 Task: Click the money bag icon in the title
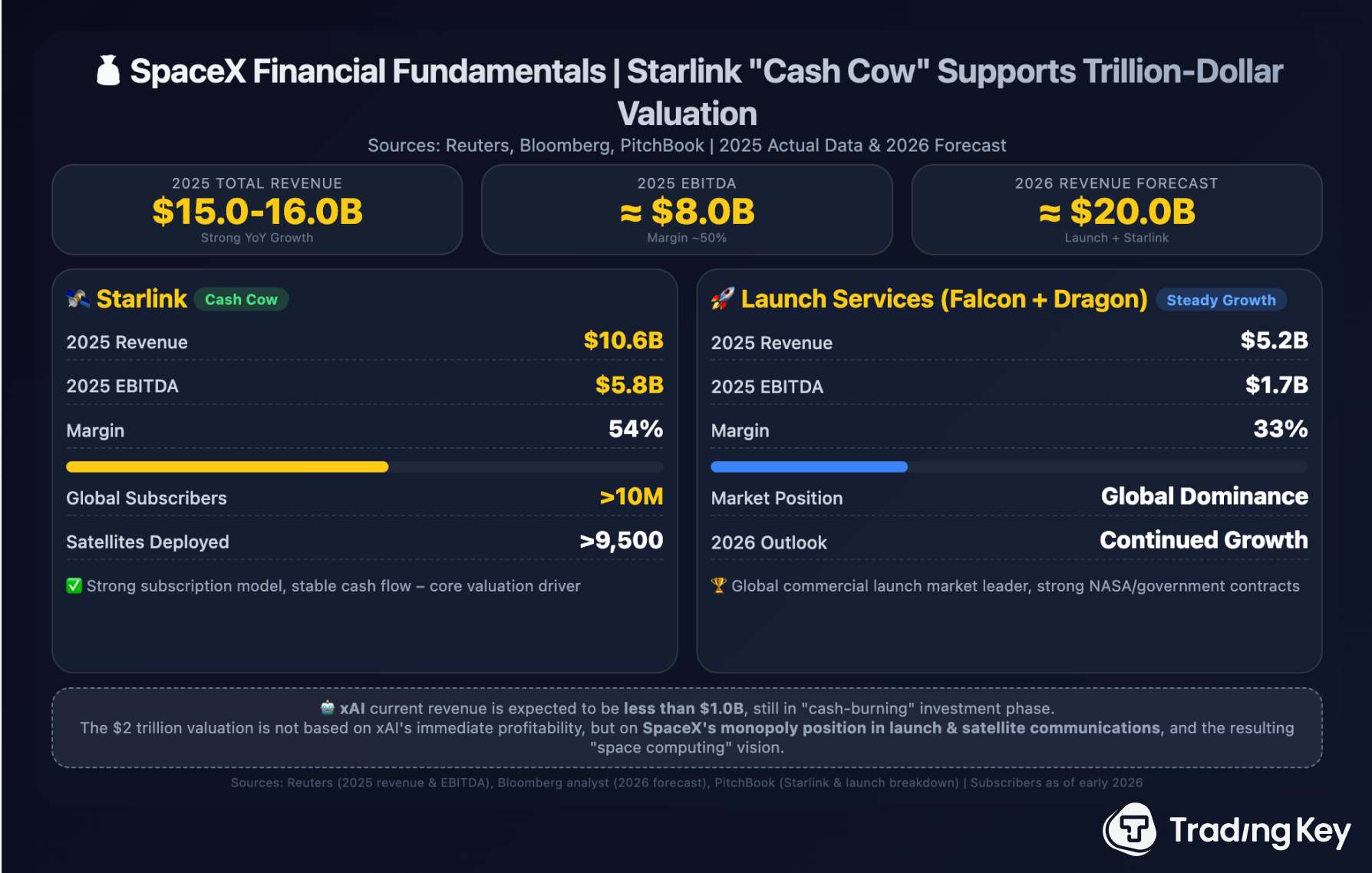coord(108,71)
